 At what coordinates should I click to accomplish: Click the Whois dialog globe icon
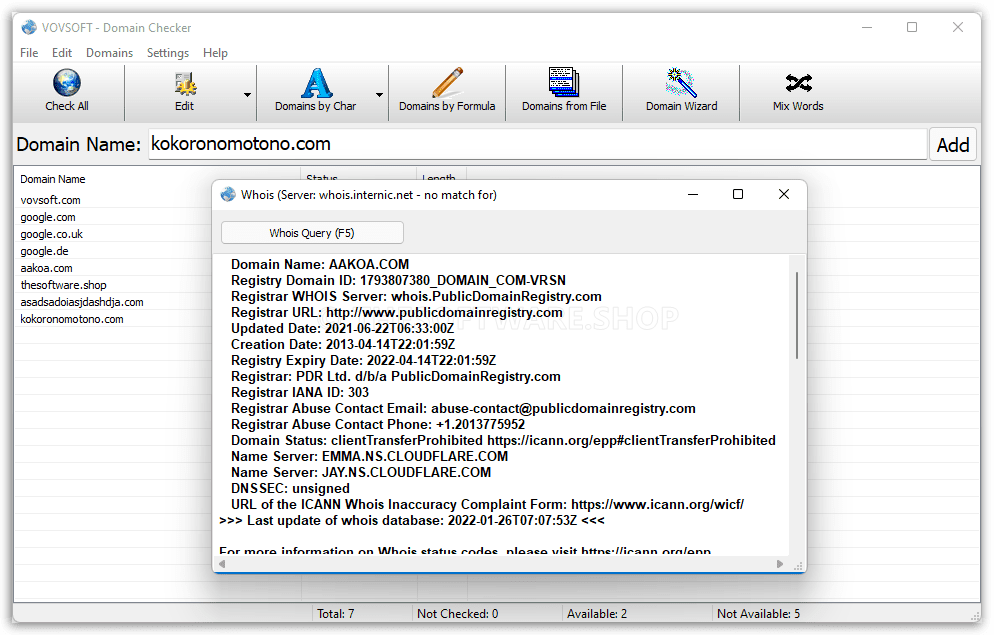228,195
